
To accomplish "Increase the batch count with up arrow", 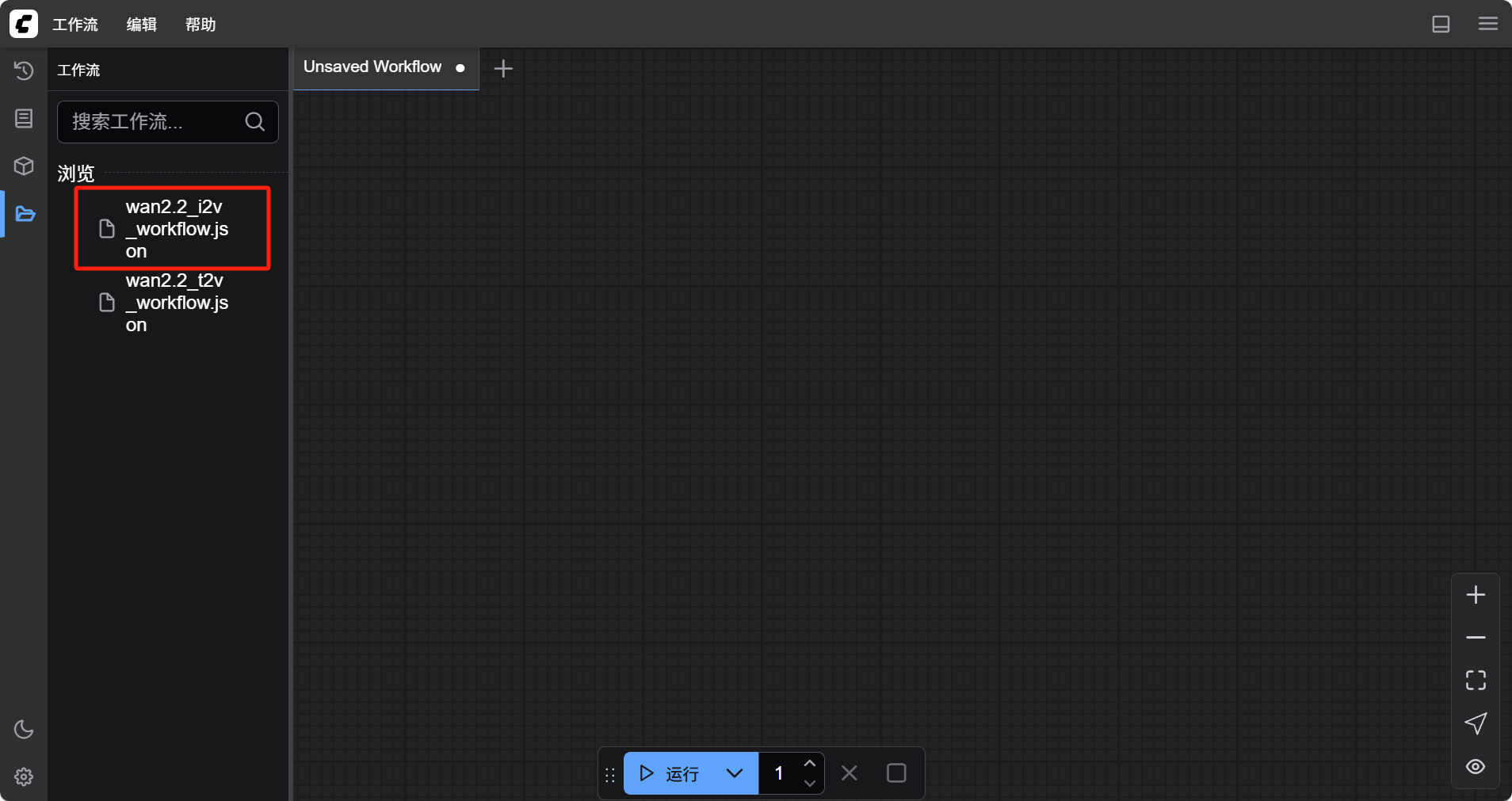I will tap(809, 764).
